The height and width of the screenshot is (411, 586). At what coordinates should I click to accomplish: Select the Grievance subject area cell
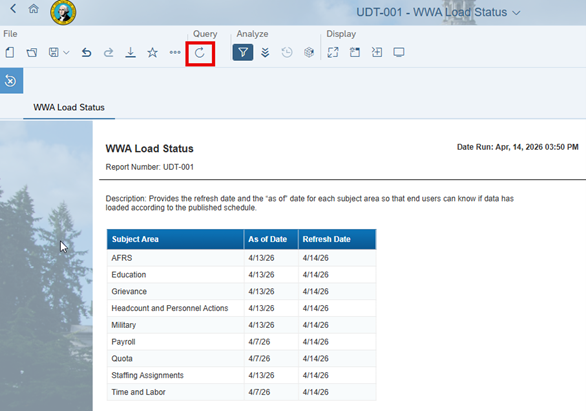pyautogui.click(x=175, y=291)
